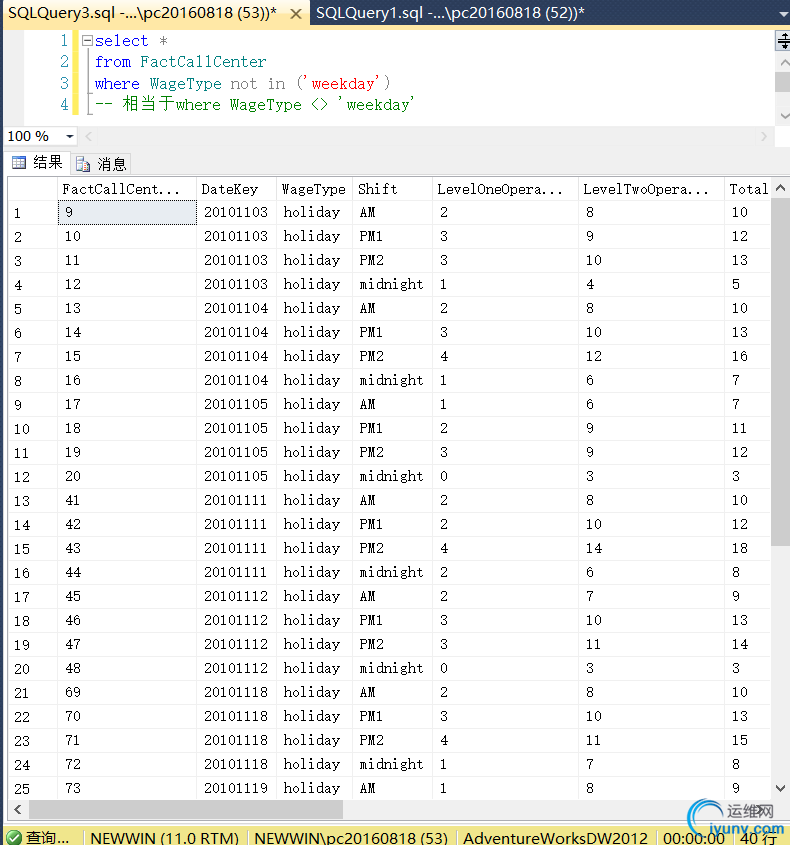Click the FactCallCenter table name in query
This screenshot has height=845, width=790.
pyautogui.click(x=203, y=61)
